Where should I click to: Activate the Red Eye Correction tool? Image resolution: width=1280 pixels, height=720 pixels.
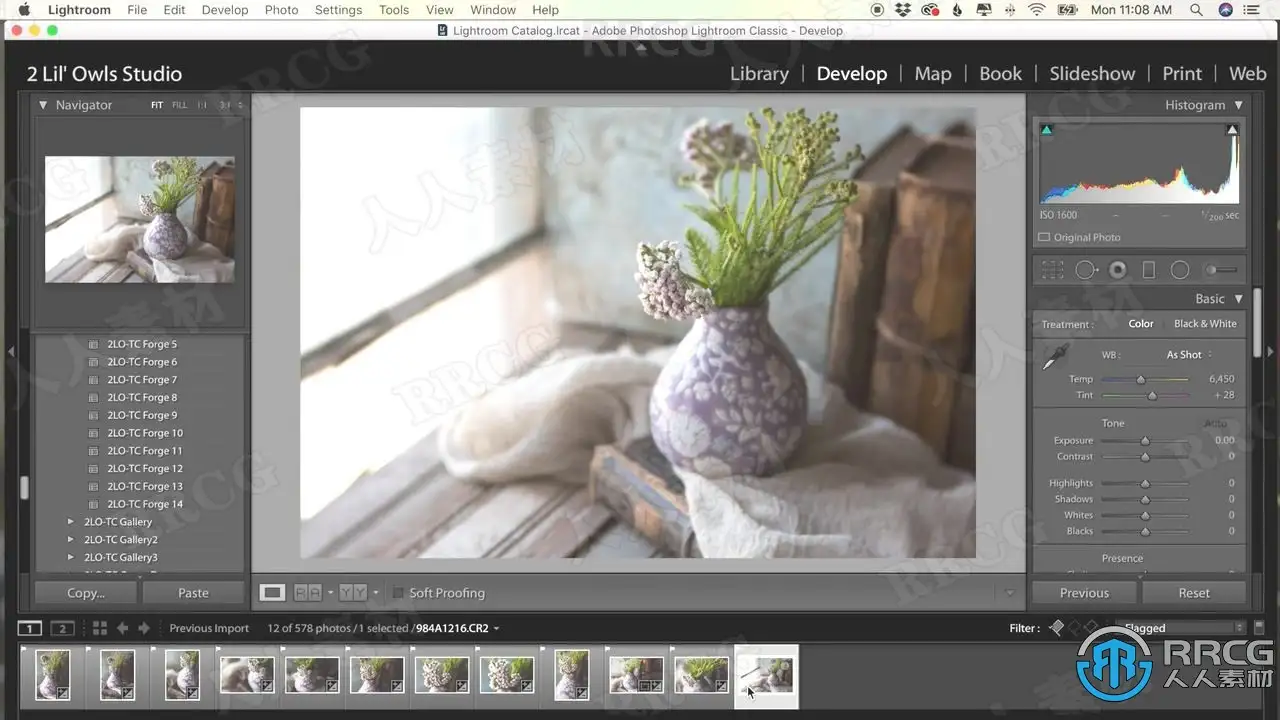[x=1118, y=270]
